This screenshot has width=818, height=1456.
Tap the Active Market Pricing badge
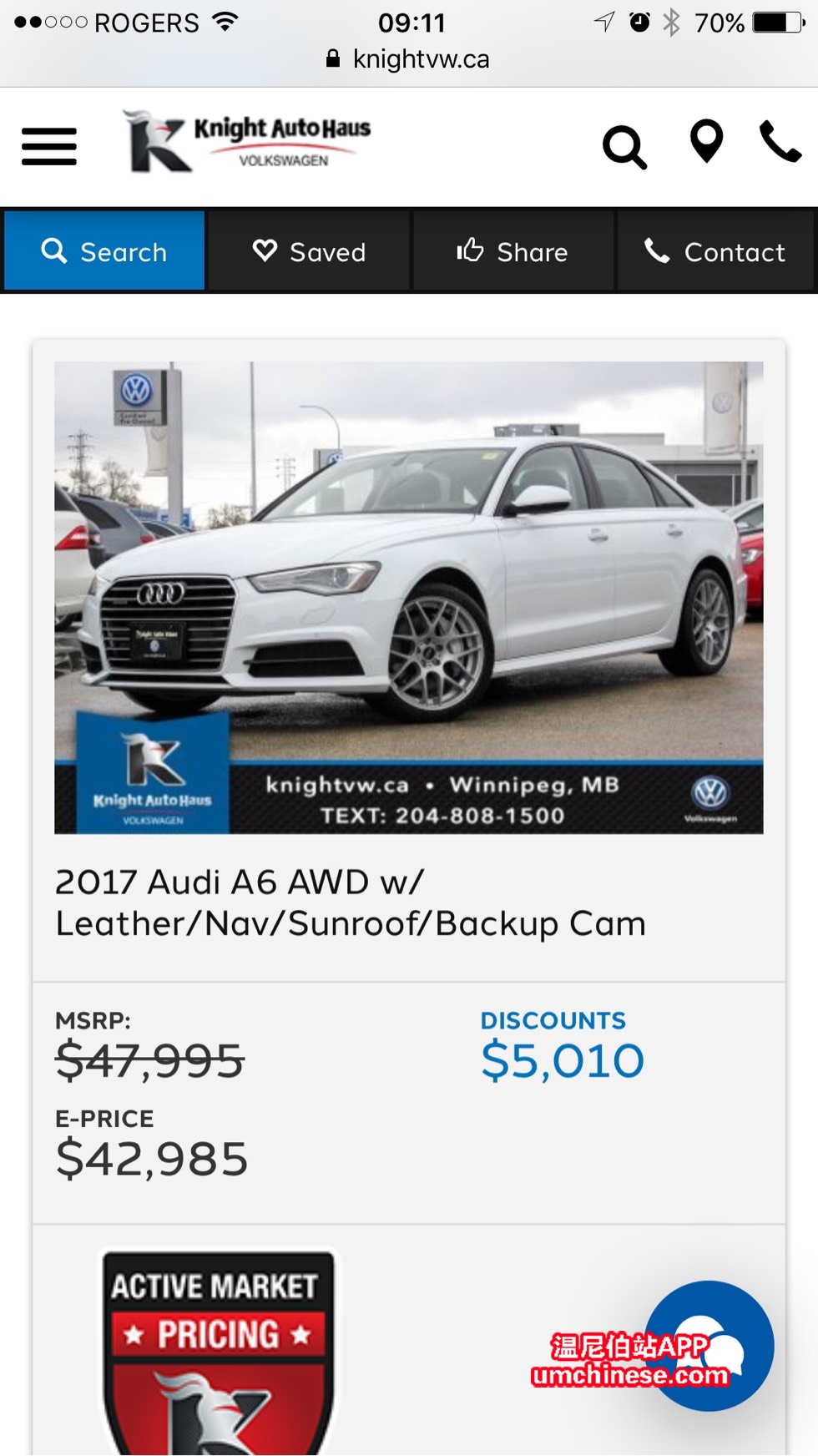pyautogui.click(x=218, y=1352)
